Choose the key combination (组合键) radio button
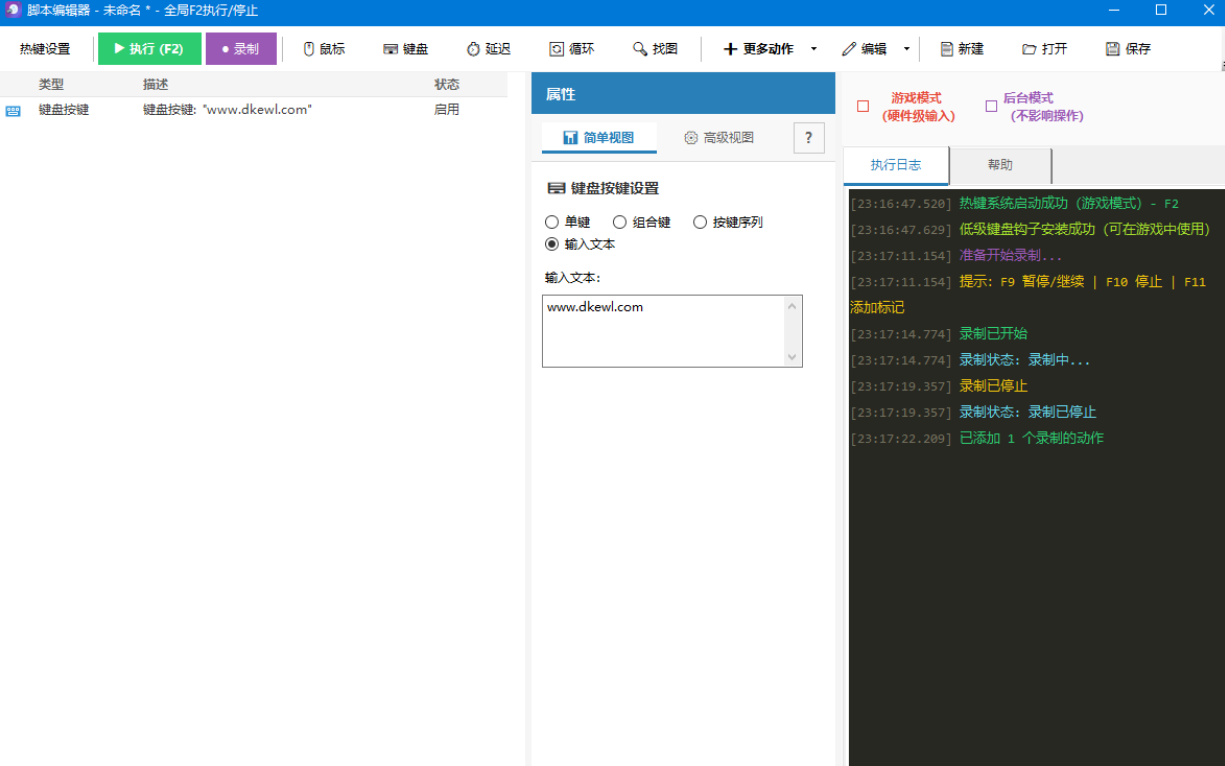This screenshot has height=766, width=1225. (620, 222)
